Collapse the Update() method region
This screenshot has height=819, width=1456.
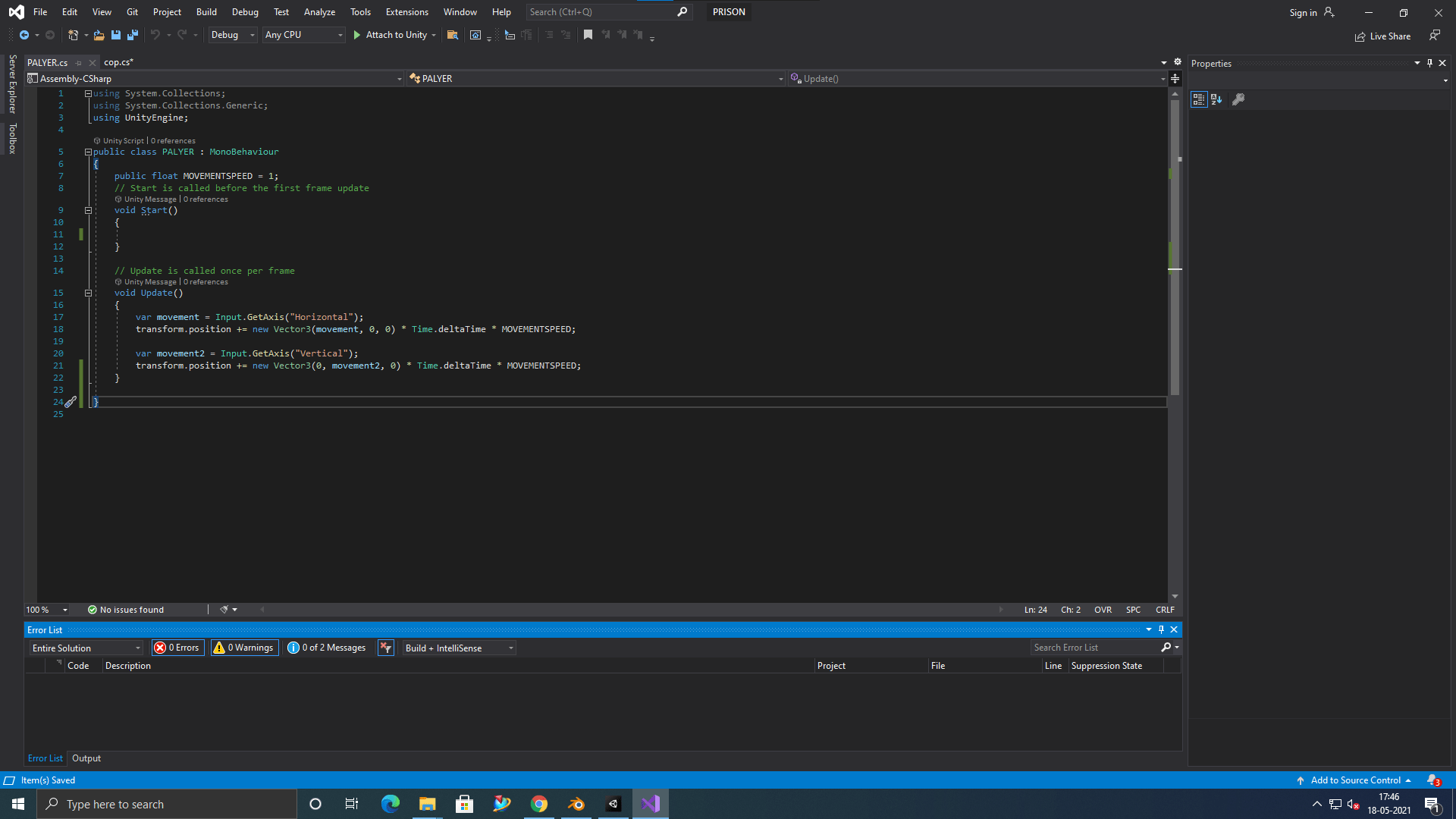click(89, 293)
